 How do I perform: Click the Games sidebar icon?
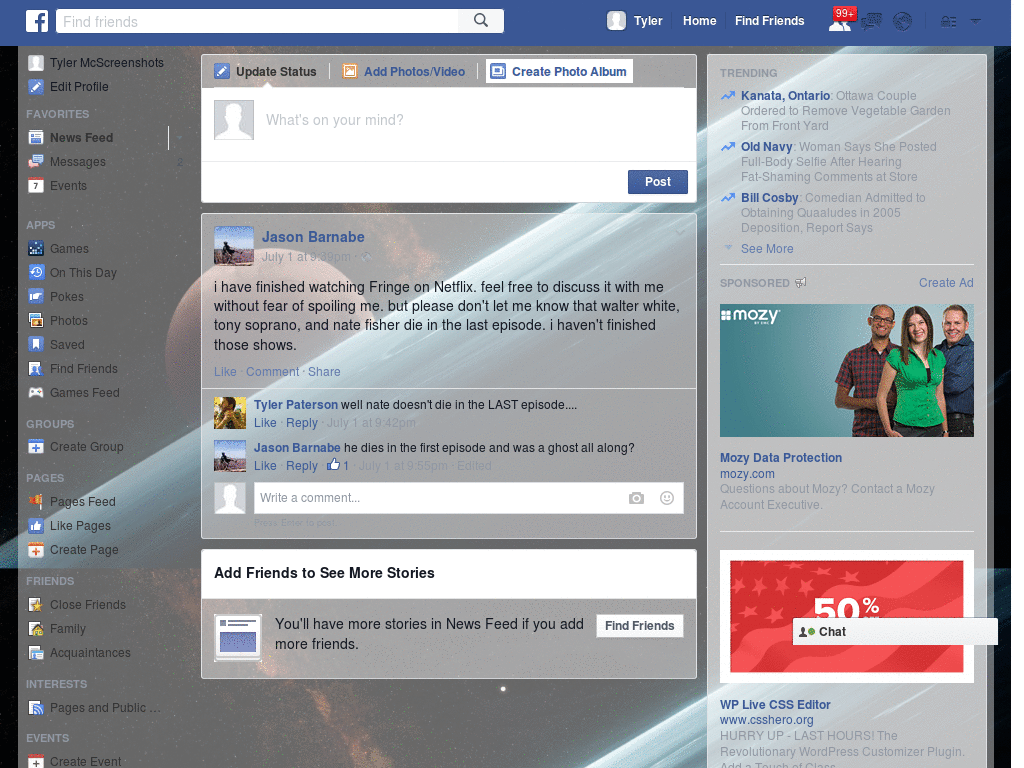36,249
